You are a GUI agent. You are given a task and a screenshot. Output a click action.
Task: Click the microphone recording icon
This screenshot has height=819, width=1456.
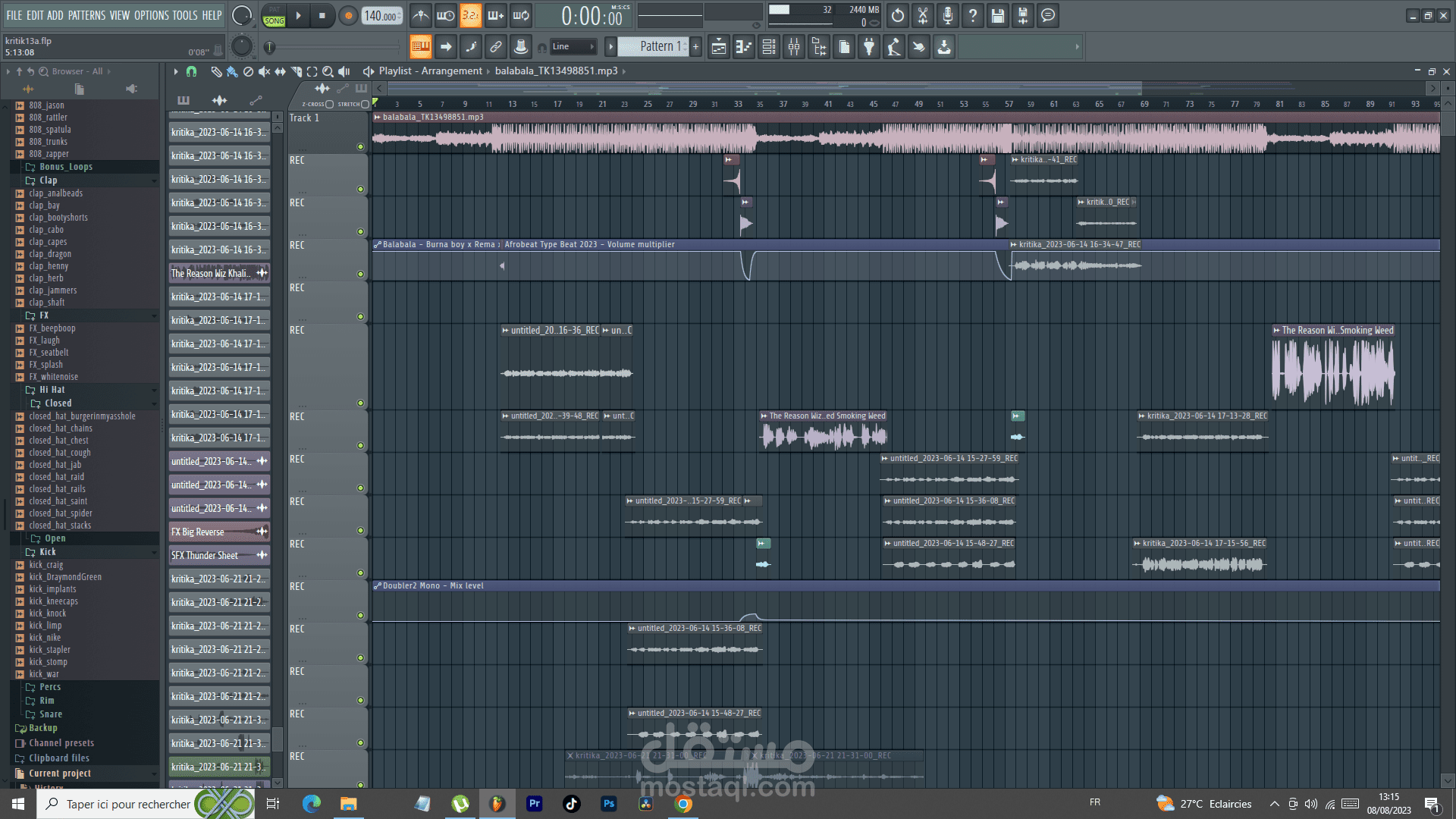point(947,15)
